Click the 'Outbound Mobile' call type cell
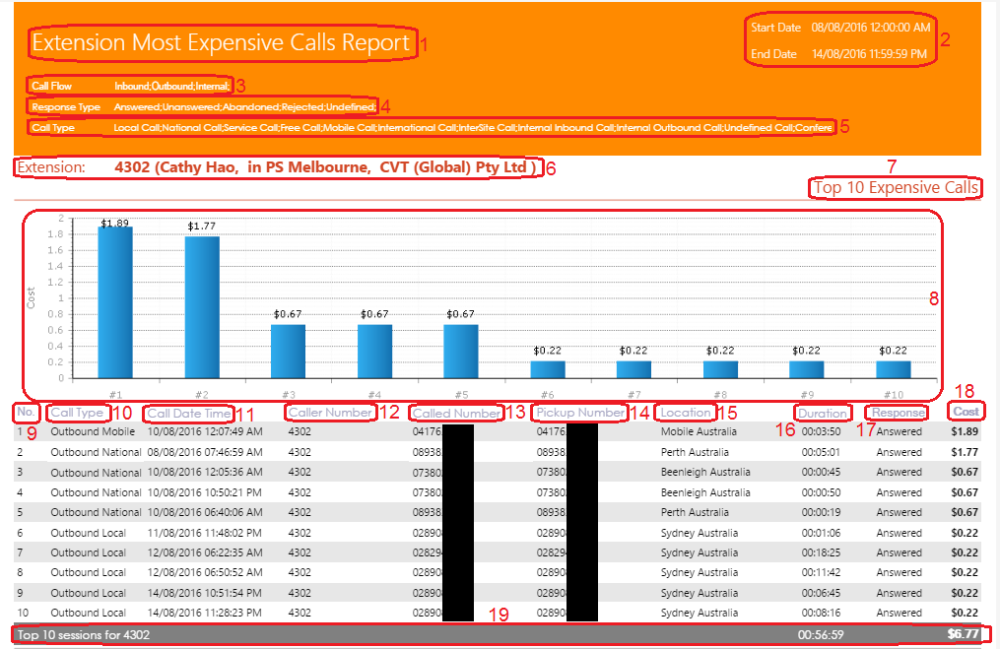The image size is (1000, 649). click(x=93, y=432)
